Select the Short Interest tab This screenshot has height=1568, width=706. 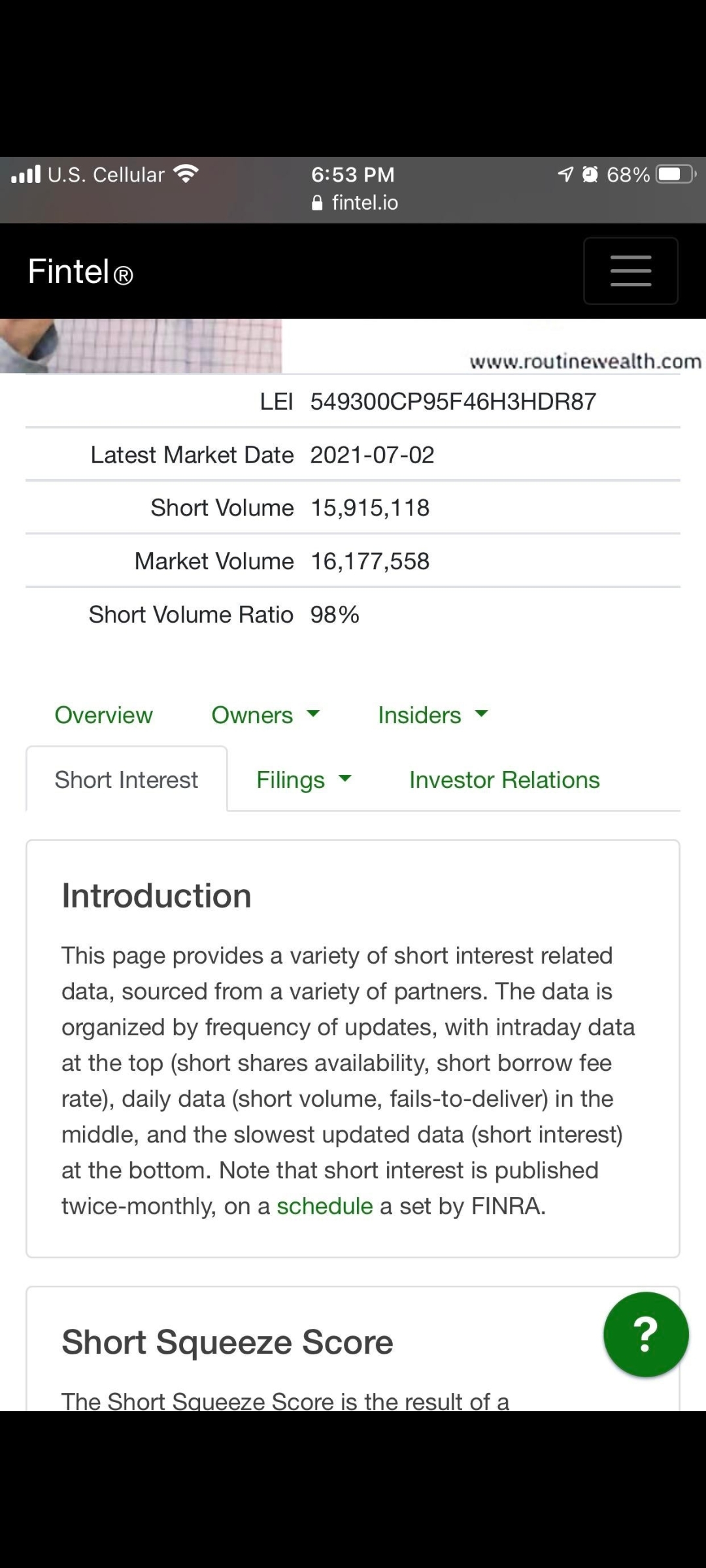point(126,779)
